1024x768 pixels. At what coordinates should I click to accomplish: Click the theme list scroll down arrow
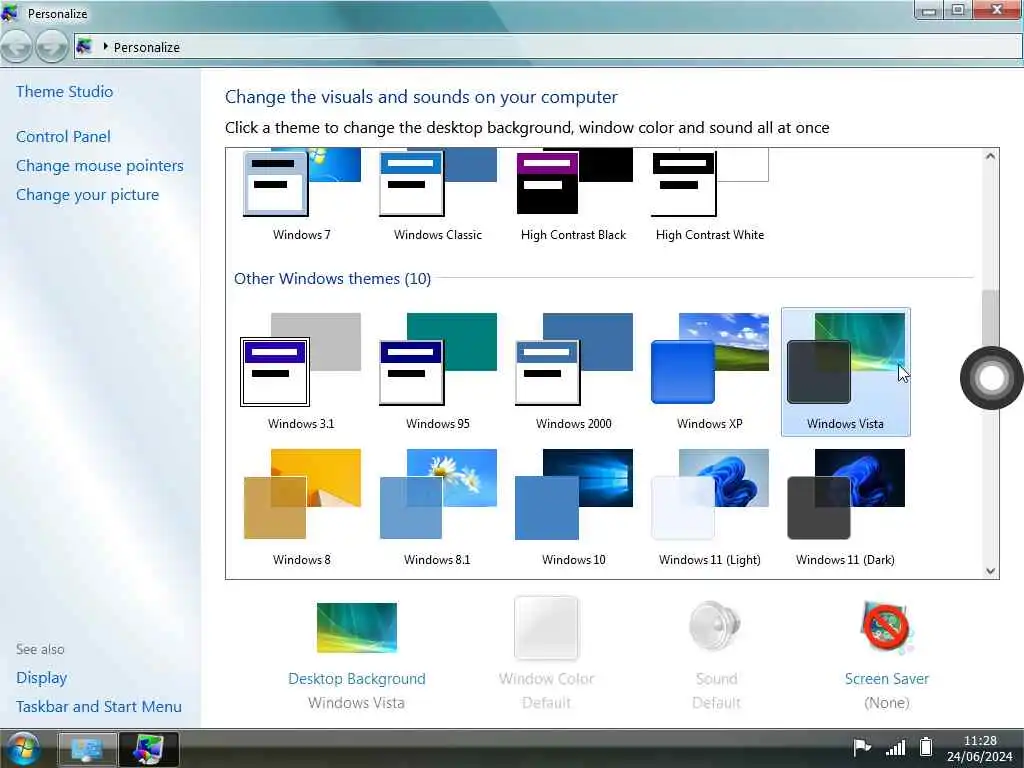coord(991,571)
